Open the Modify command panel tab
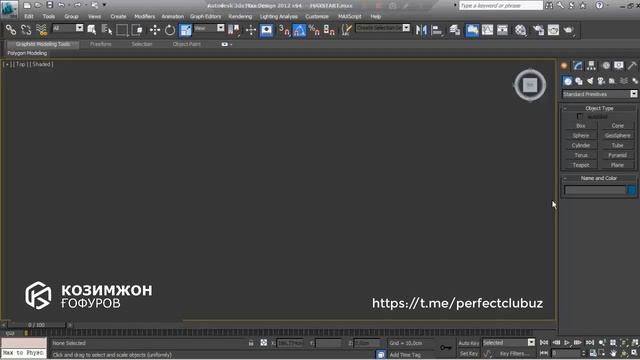The width and height of the screenshot is (640, 360). pos(578,66)
